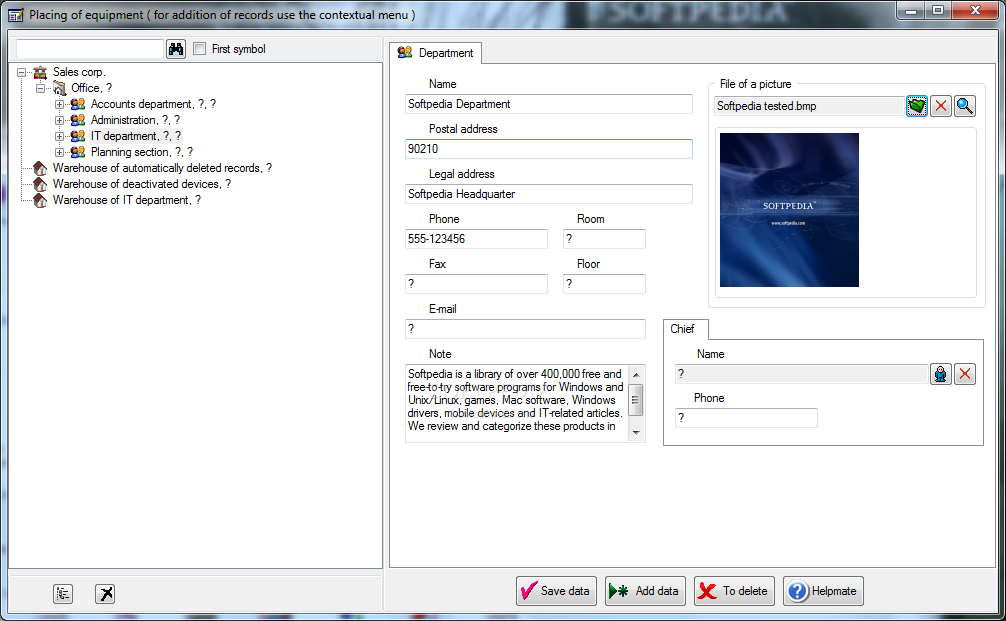
Task: Expand IT department node
Action: point(59,137)
